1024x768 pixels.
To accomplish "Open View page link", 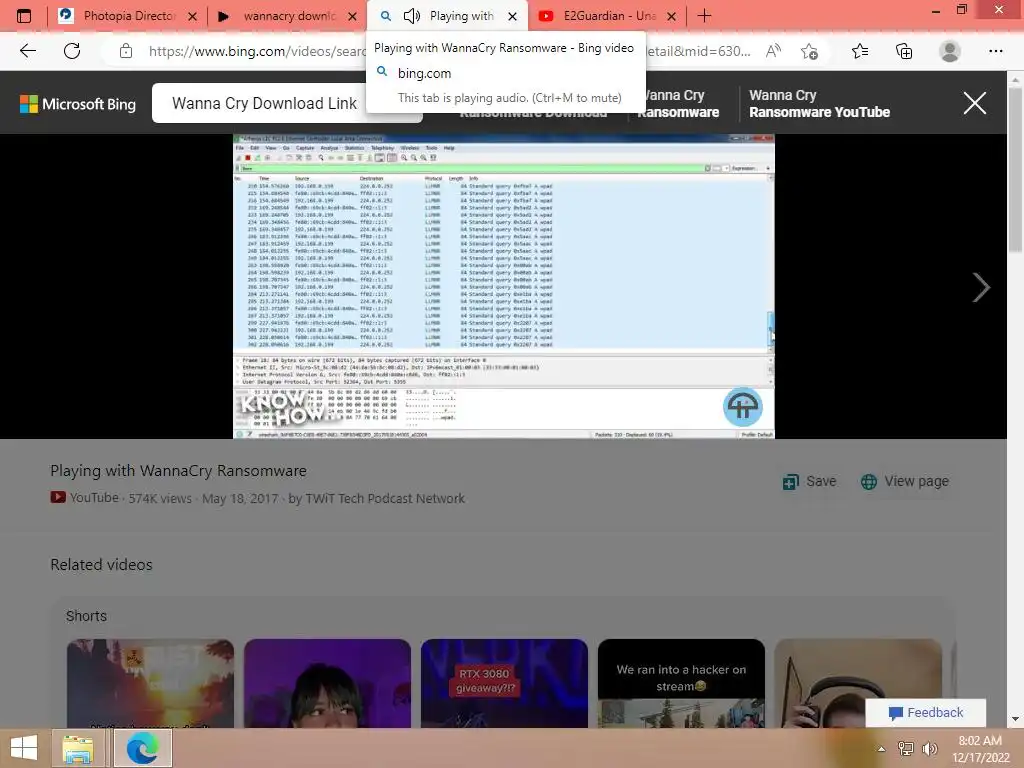I will (x=904, y=481).
